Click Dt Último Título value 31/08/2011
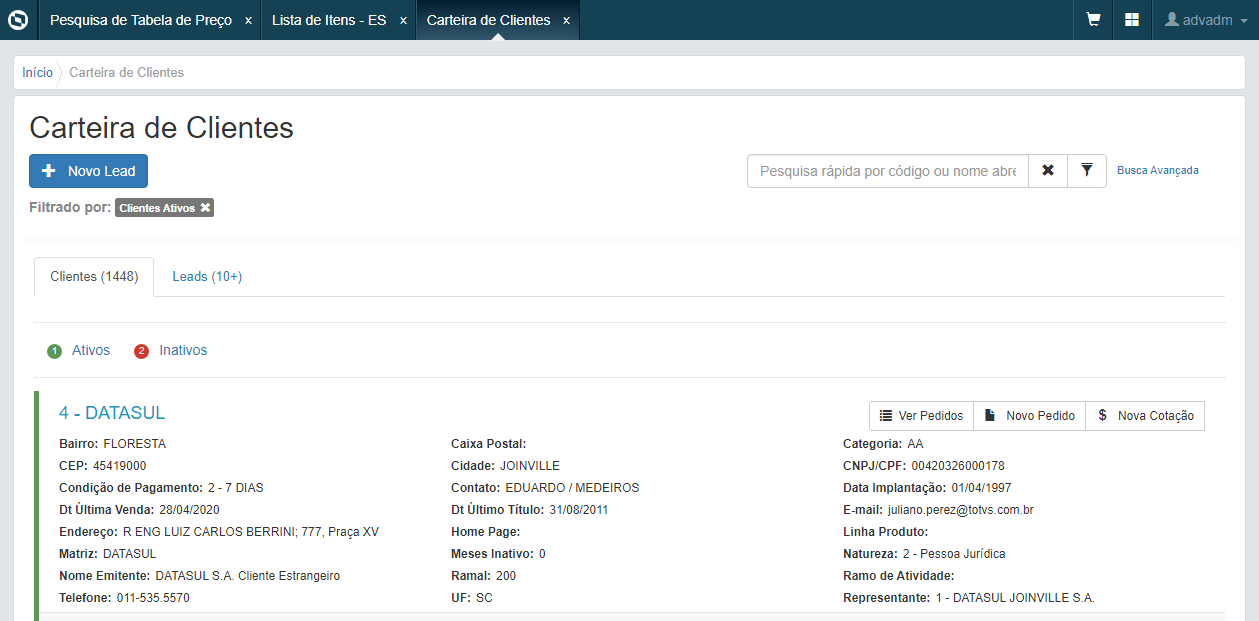The width and height of the screenshot is (1259, 621). click(579, 510)
